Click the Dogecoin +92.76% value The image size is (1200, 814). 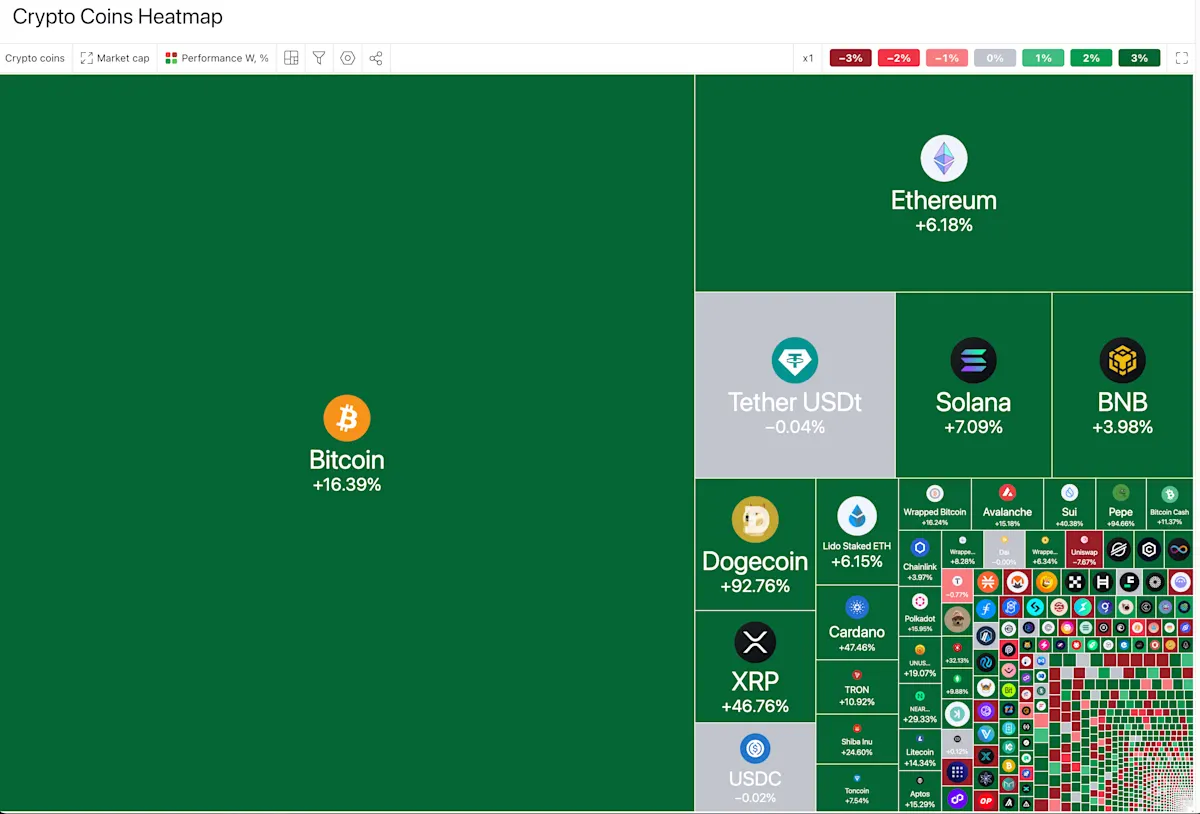point(755,587)
